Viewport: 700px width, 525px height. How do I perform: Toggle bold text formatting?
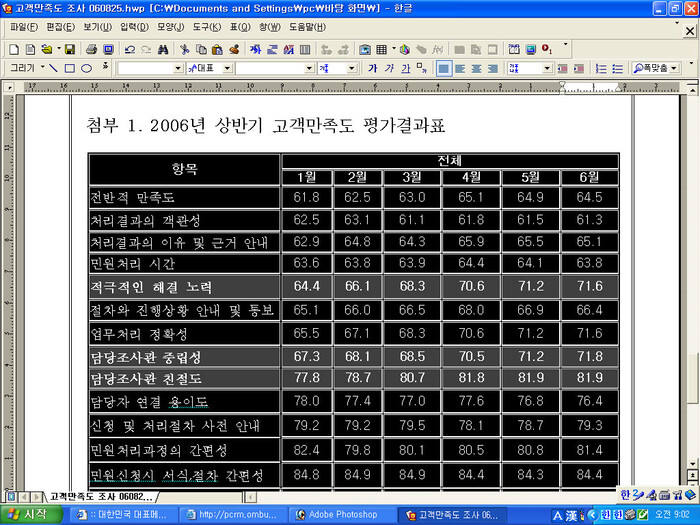click(x=373, y=68)
